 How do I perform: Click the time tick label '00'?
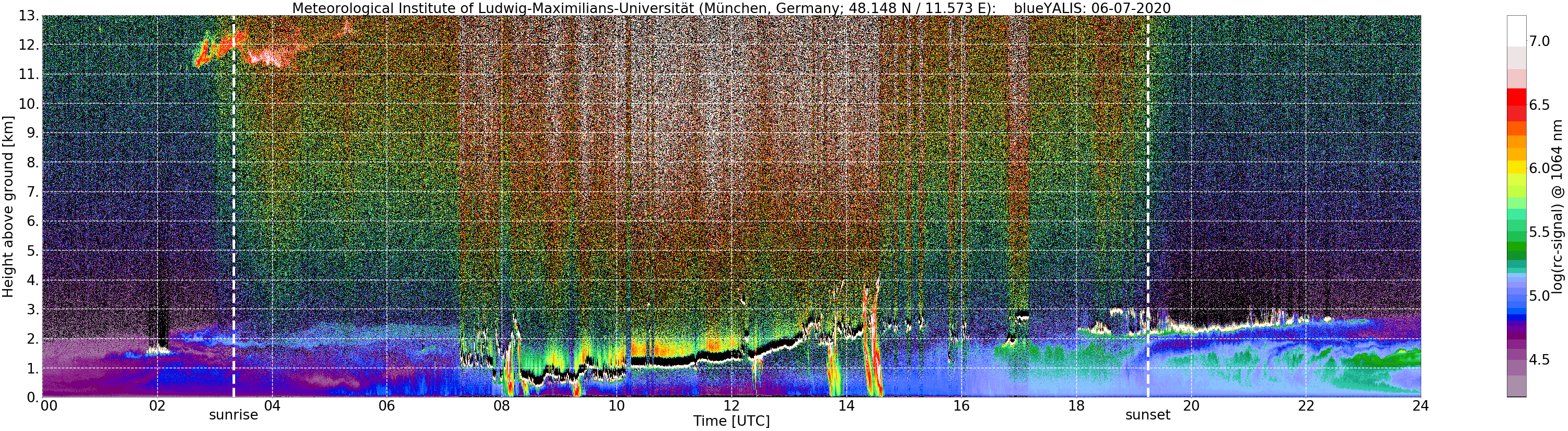(x=49, y=406)
